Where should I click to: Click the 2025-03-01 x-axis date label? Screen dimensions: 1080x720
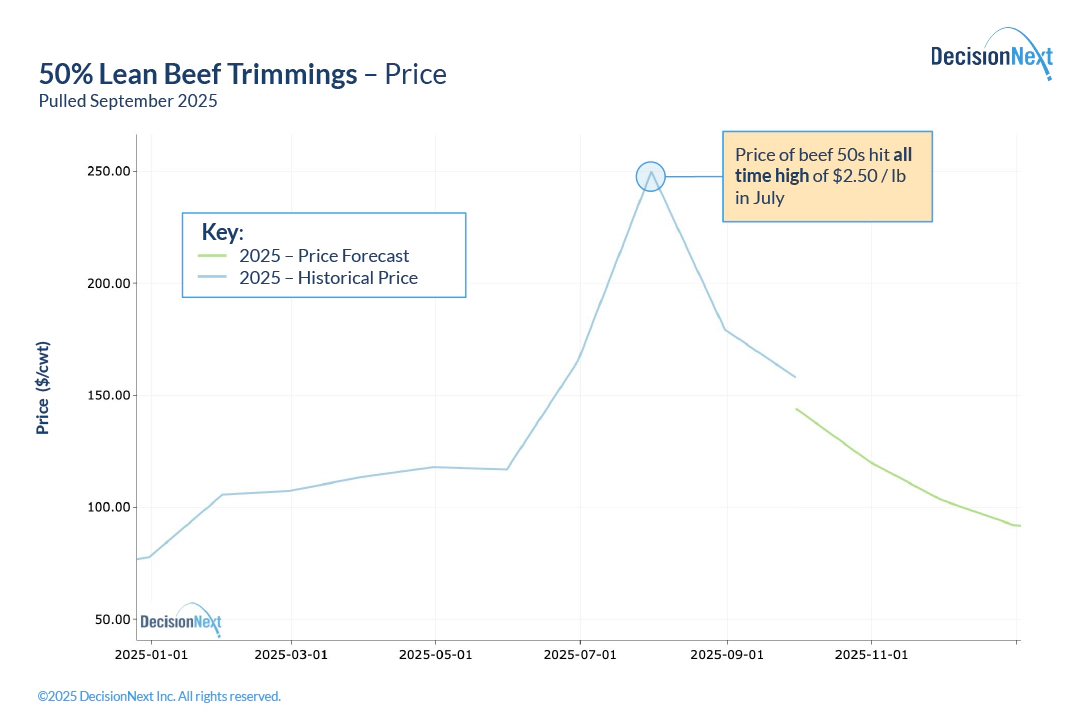[291, 655]
